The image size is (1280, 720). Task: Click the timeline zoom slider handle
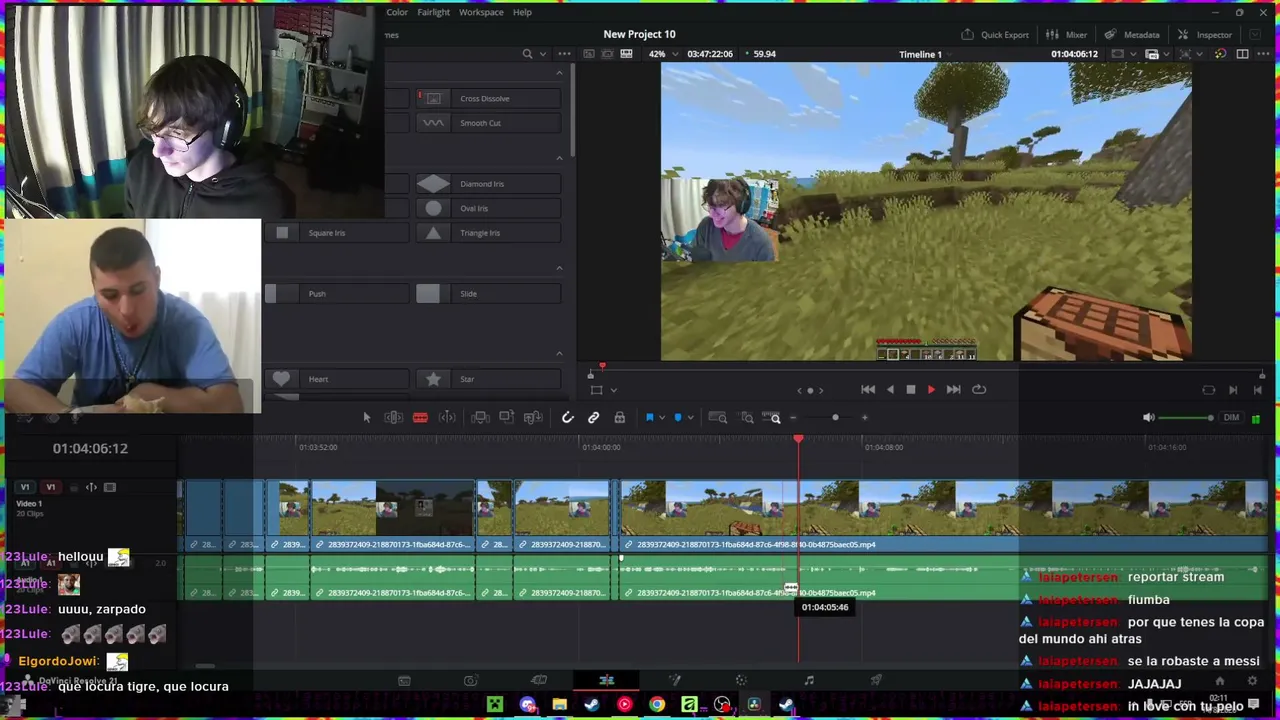pyautogui.click(x=835, y=418)
